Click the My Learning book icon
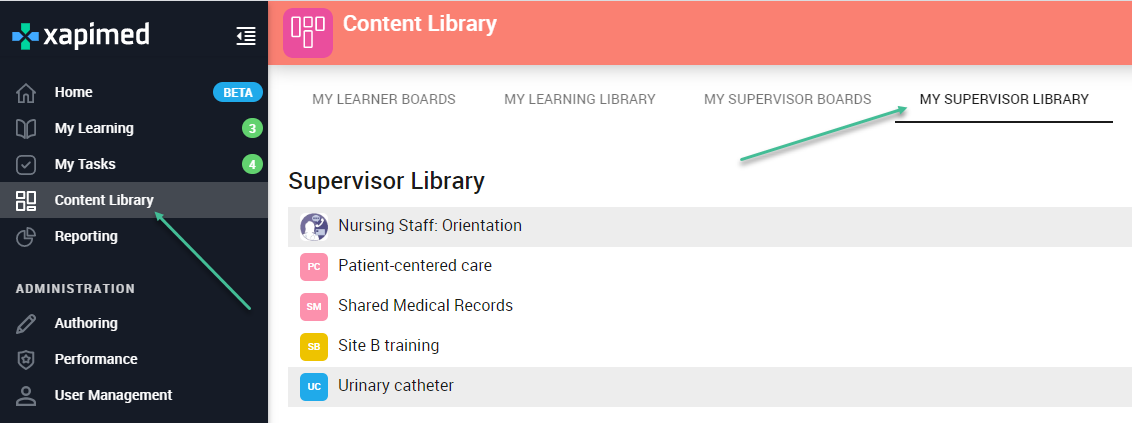 26,129
